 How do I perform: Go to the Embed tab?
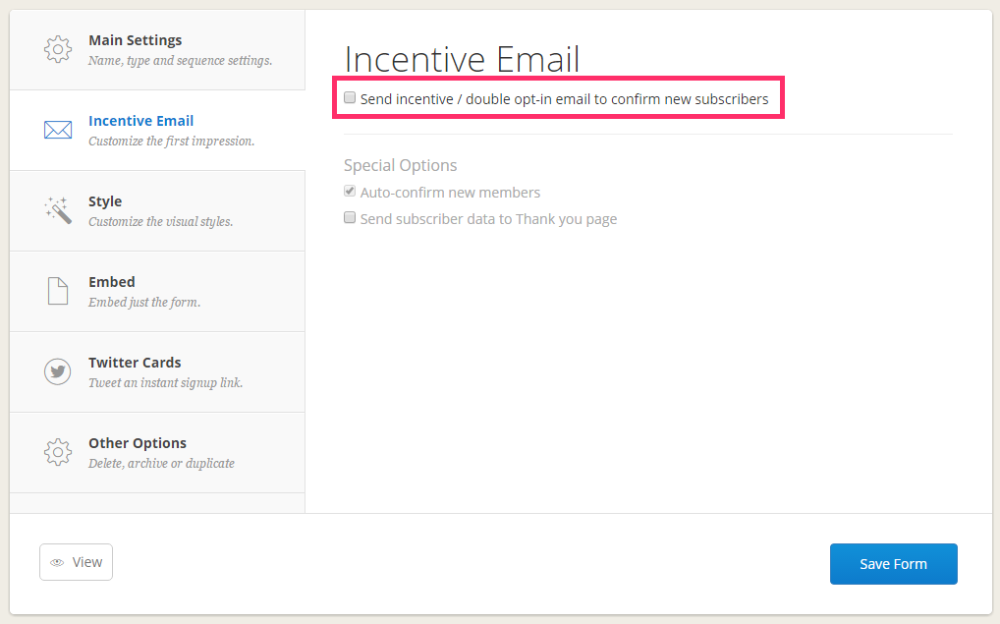pos(157,291)
